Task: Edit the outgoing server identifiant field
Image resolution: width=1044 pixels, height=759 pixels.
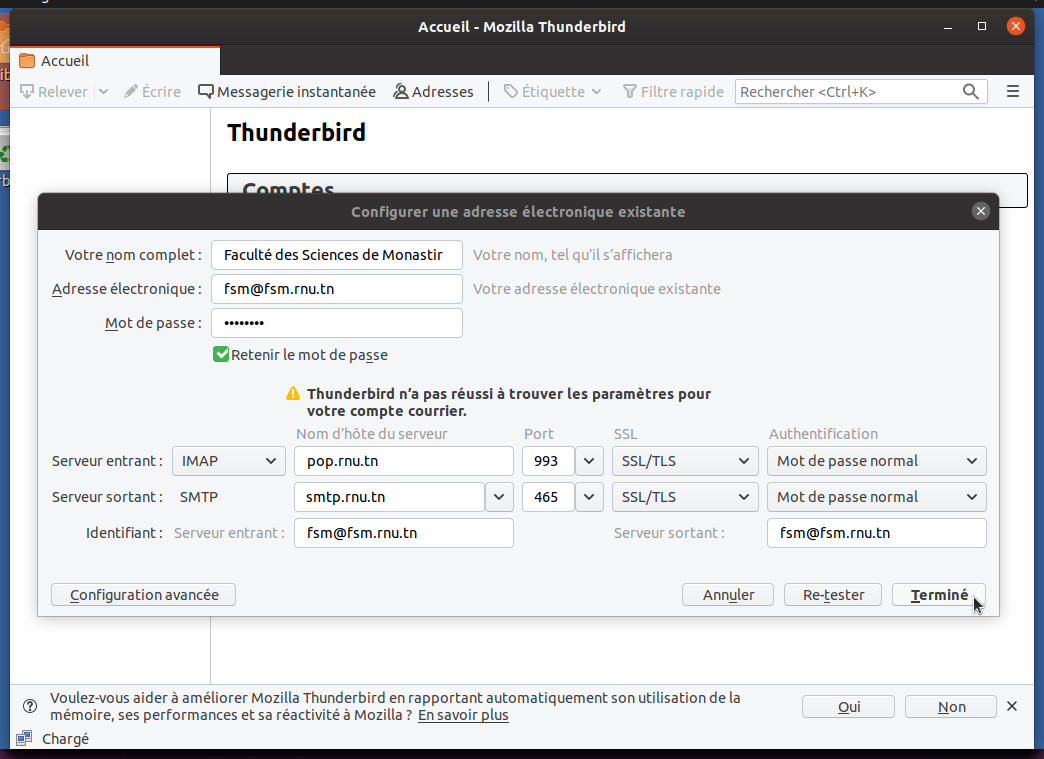Action: pos(876,533)
